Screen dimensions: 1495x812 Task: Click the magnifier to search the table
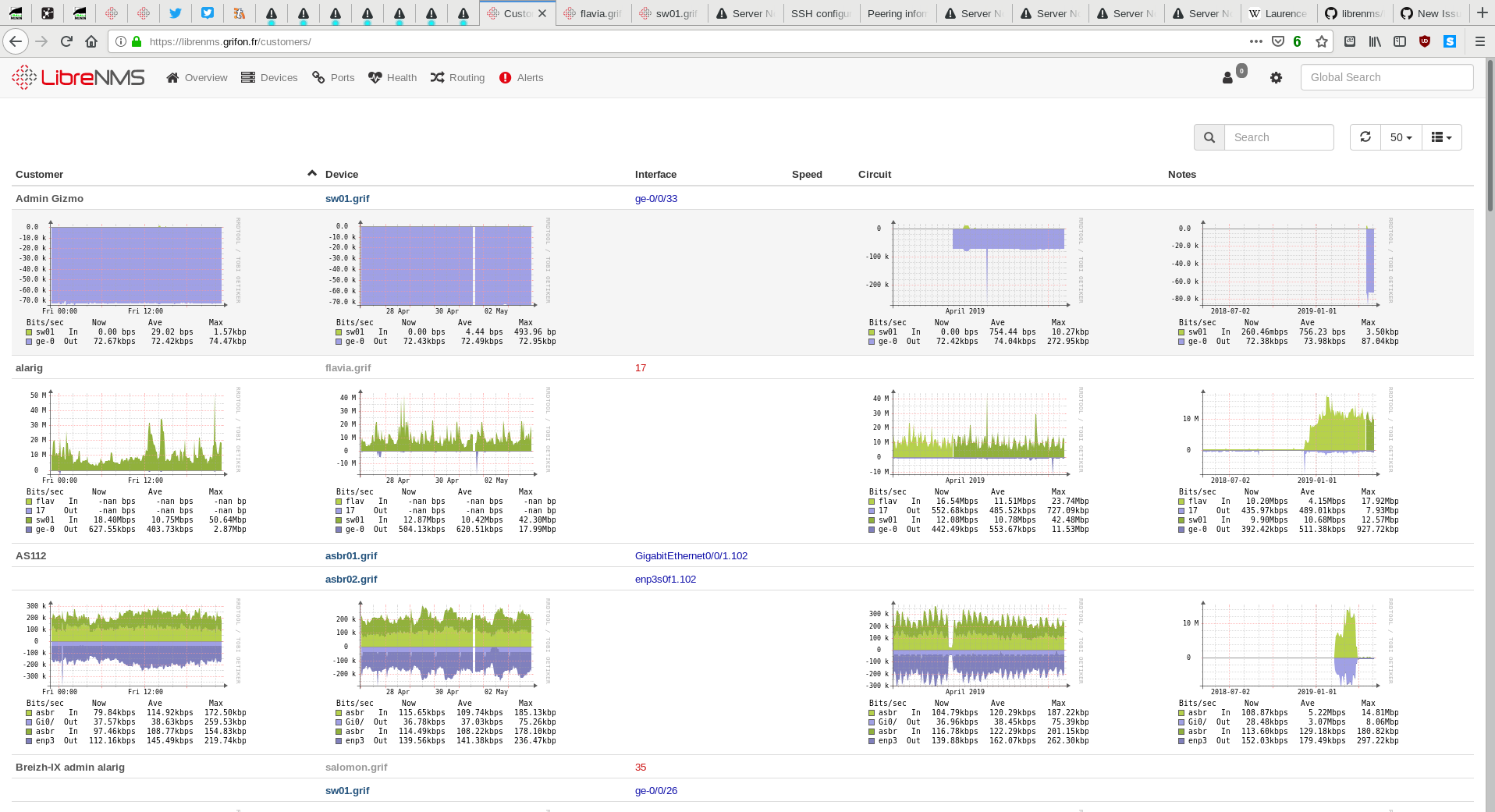pos(1209,137)
